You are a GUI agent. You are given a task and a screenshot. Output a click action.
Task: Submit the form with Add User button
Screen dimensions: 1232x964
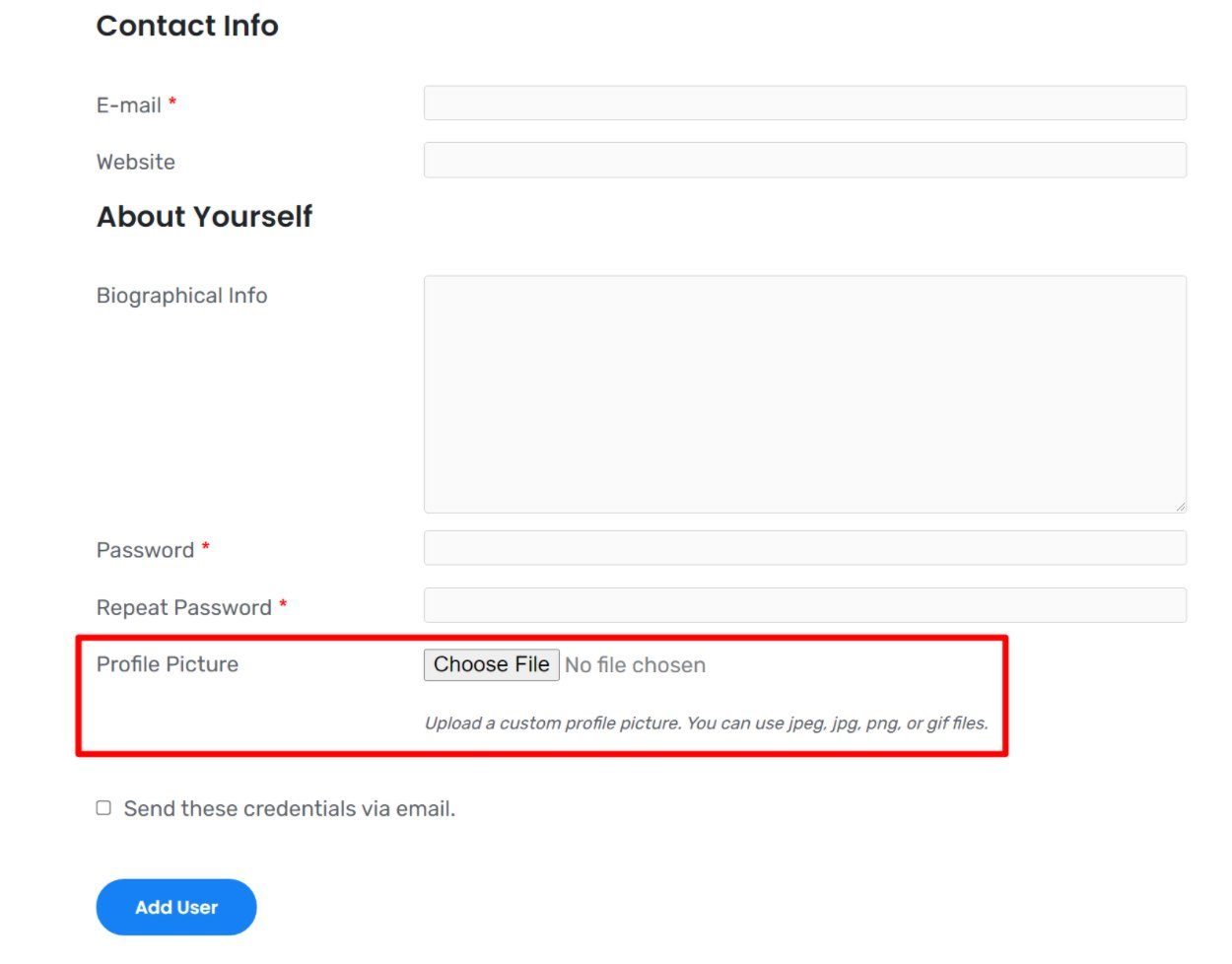(176, 908)
